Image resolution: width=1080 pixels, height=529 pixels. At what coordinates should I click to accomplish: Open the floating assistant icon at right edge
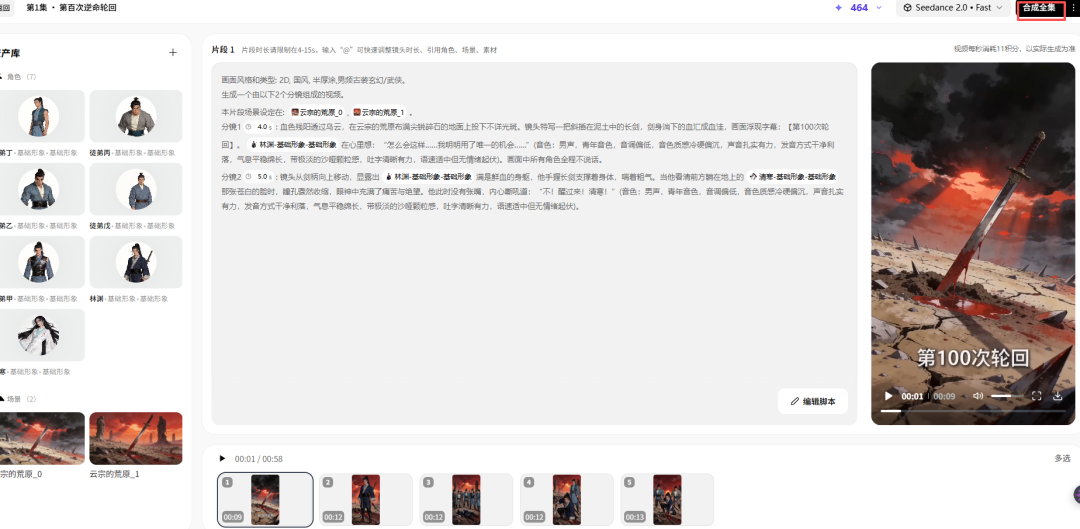click(1076, 495)
